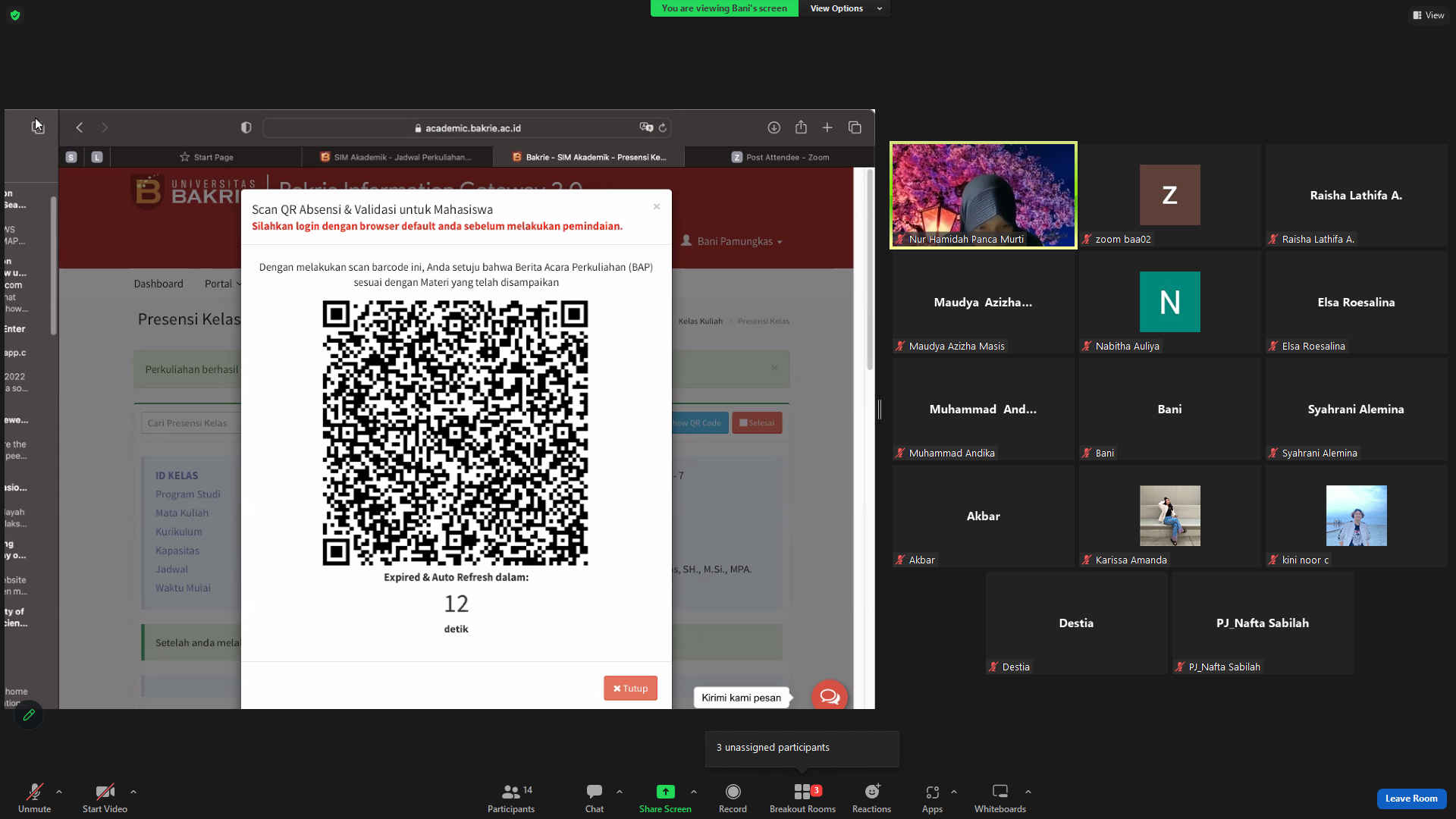
Task: Select Nabitha Auliya participant tile
Action: point(1170,302)
